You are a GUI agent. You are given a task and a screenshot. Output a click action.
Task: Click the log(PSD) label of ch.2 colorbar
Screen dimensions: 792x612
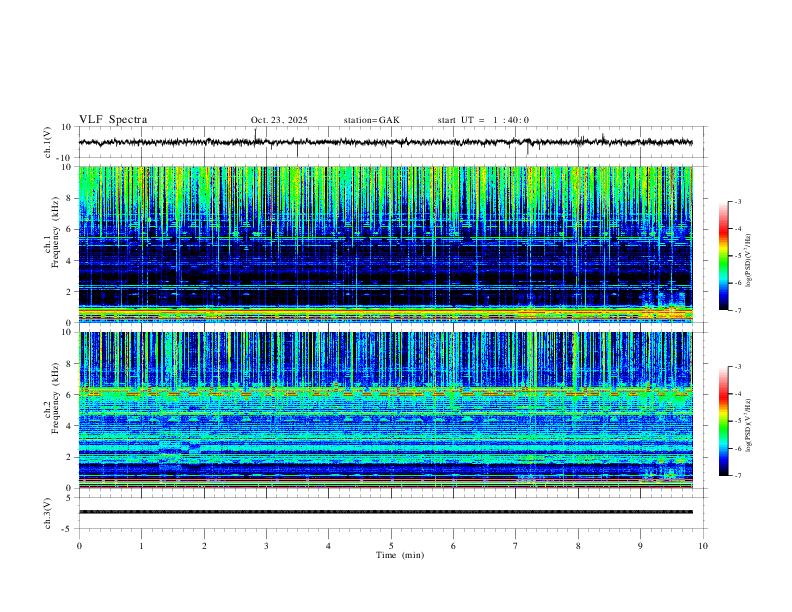pyautogui.click(x=748, y=425)
